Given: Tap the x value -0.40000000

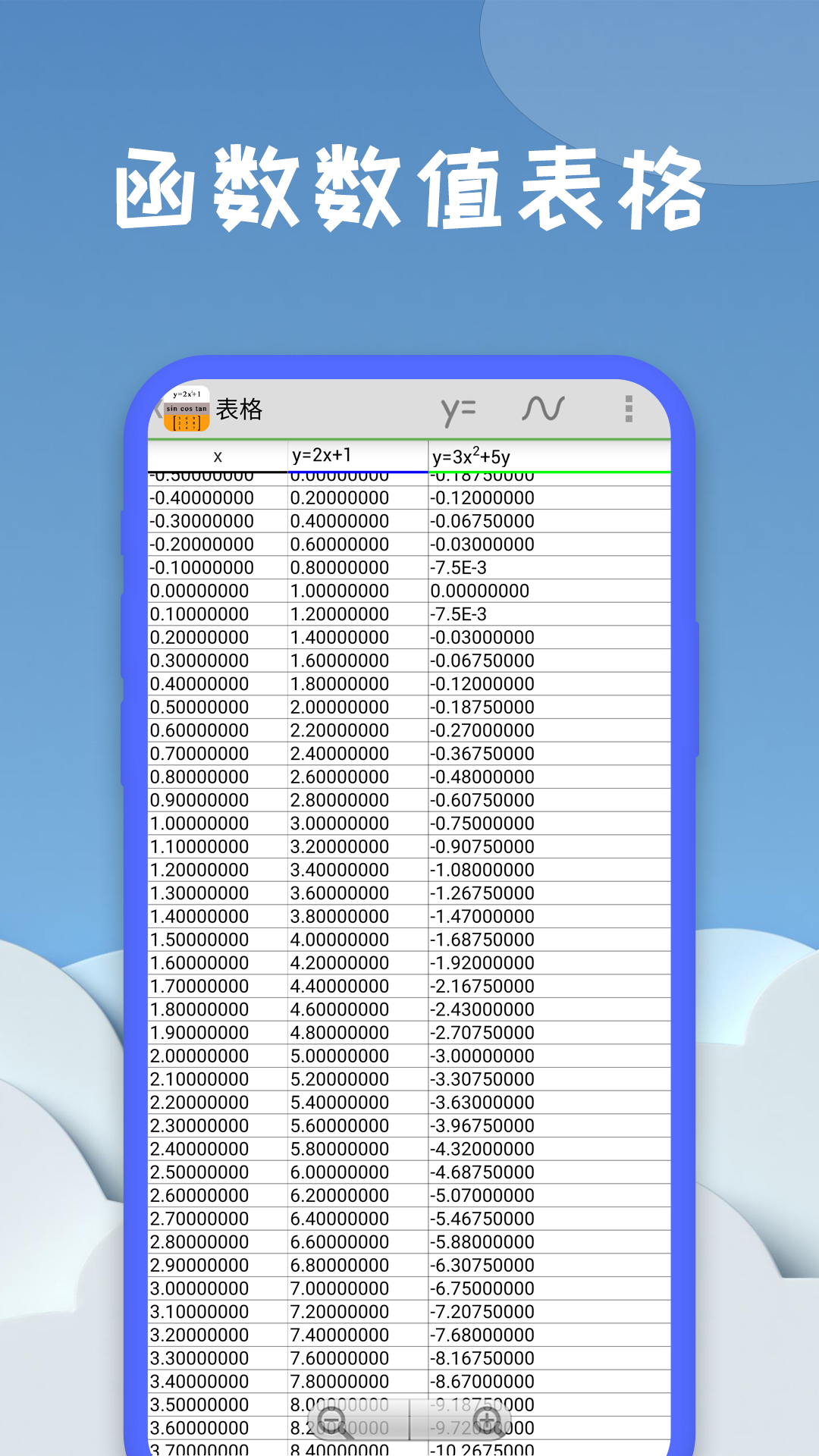Looking at the screenshot, I should 202,498.
